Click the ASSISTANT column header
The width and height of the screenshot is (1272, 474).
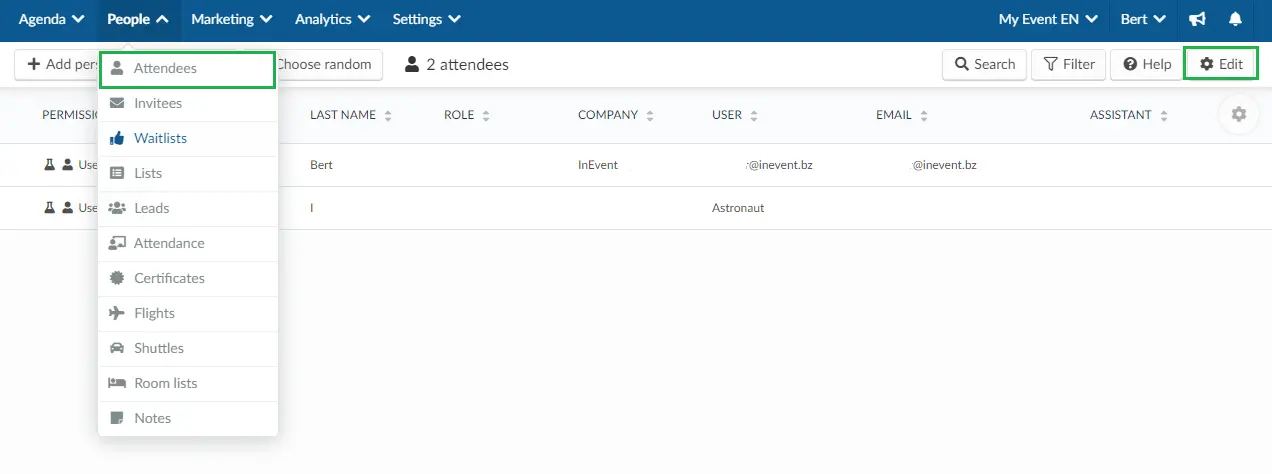click(x=1121, y=115)
